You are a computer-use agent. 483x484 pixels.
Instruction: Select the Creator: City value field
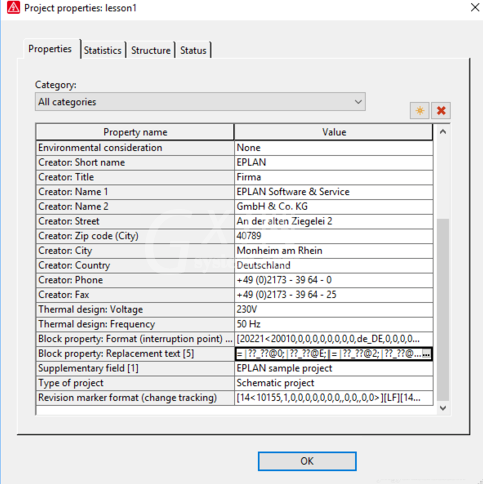tap(334, 251)
